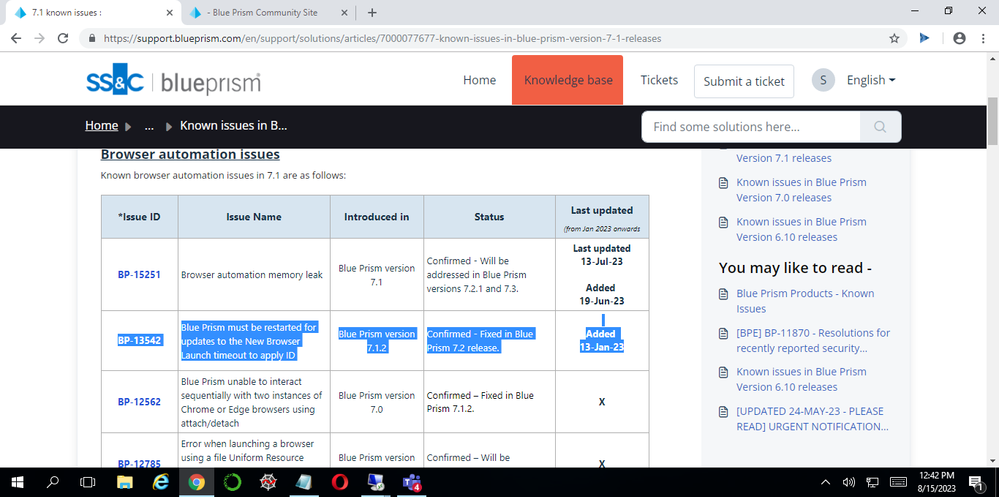Viewport: 999px width, 497px height.
Task: Open the Chrome profile avatar icon
Action: coord(959,38)
